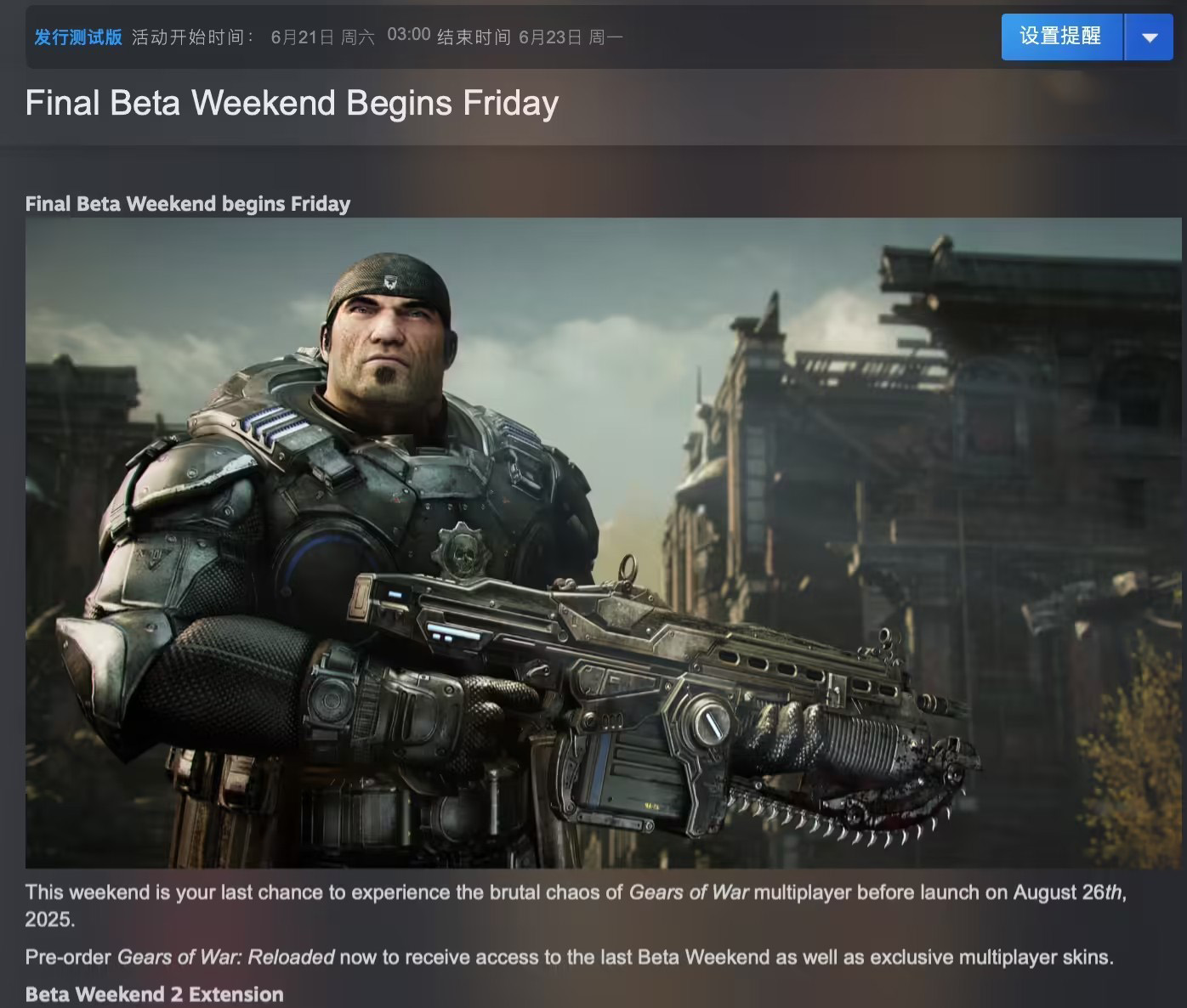Click the italic Gears of War: Reloaded text
Image resolution: width=1187 pixels, height=1008 pixels.
click(x=226, y=957)
